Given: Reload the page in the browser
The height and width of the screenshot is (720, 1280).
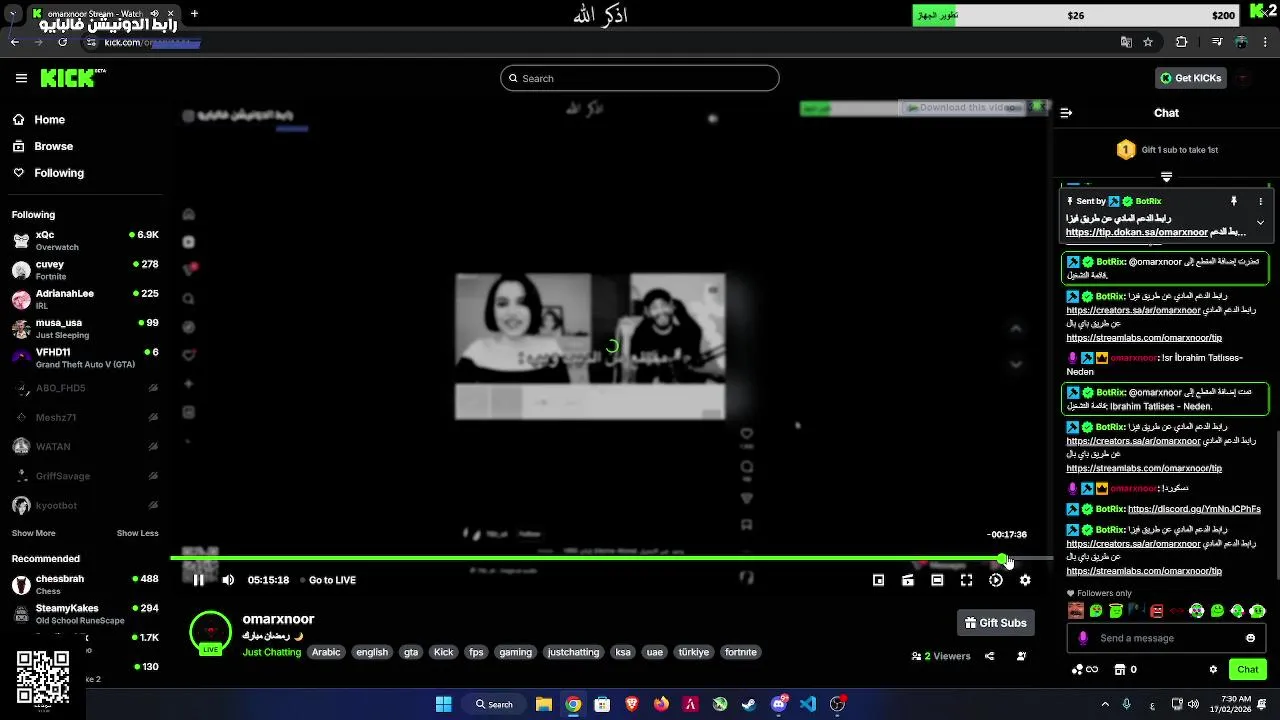Looking at the screenshot, I should click(62, 42).
